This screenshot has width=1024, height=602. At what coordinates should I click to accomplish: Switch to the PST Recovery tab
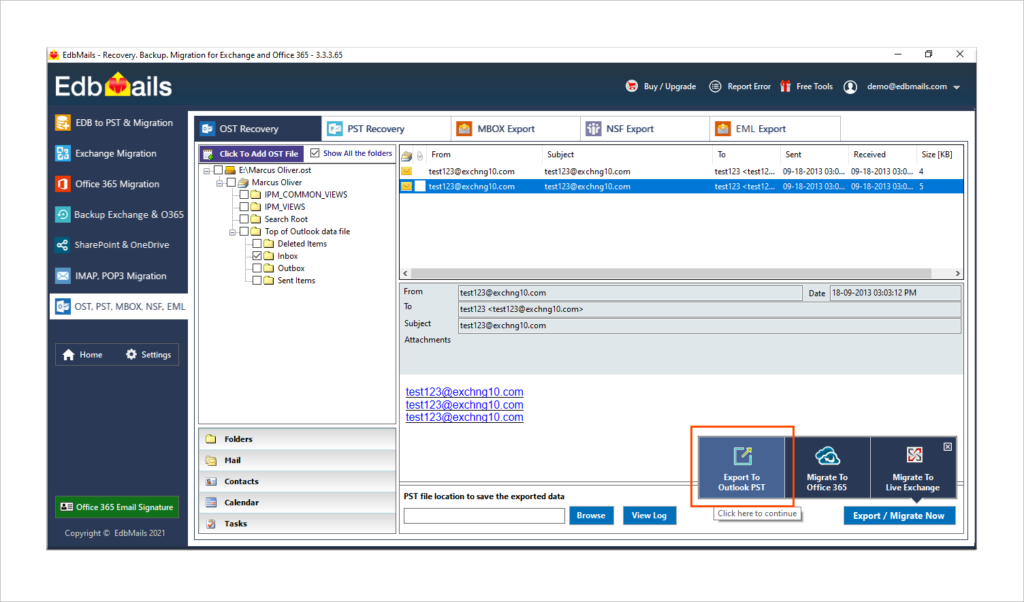point(385,129)
